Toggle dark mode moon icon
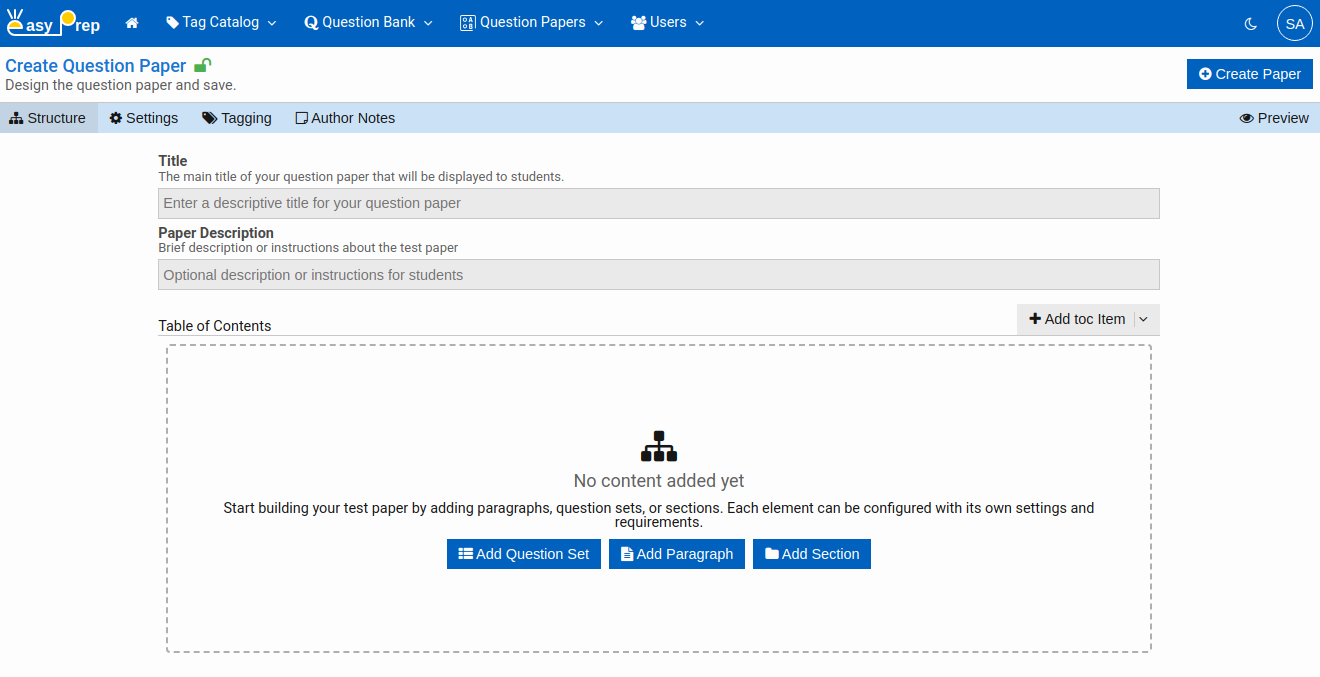Image resolution: width=1320 pixels, height=677 pixels. point(1250,23)
